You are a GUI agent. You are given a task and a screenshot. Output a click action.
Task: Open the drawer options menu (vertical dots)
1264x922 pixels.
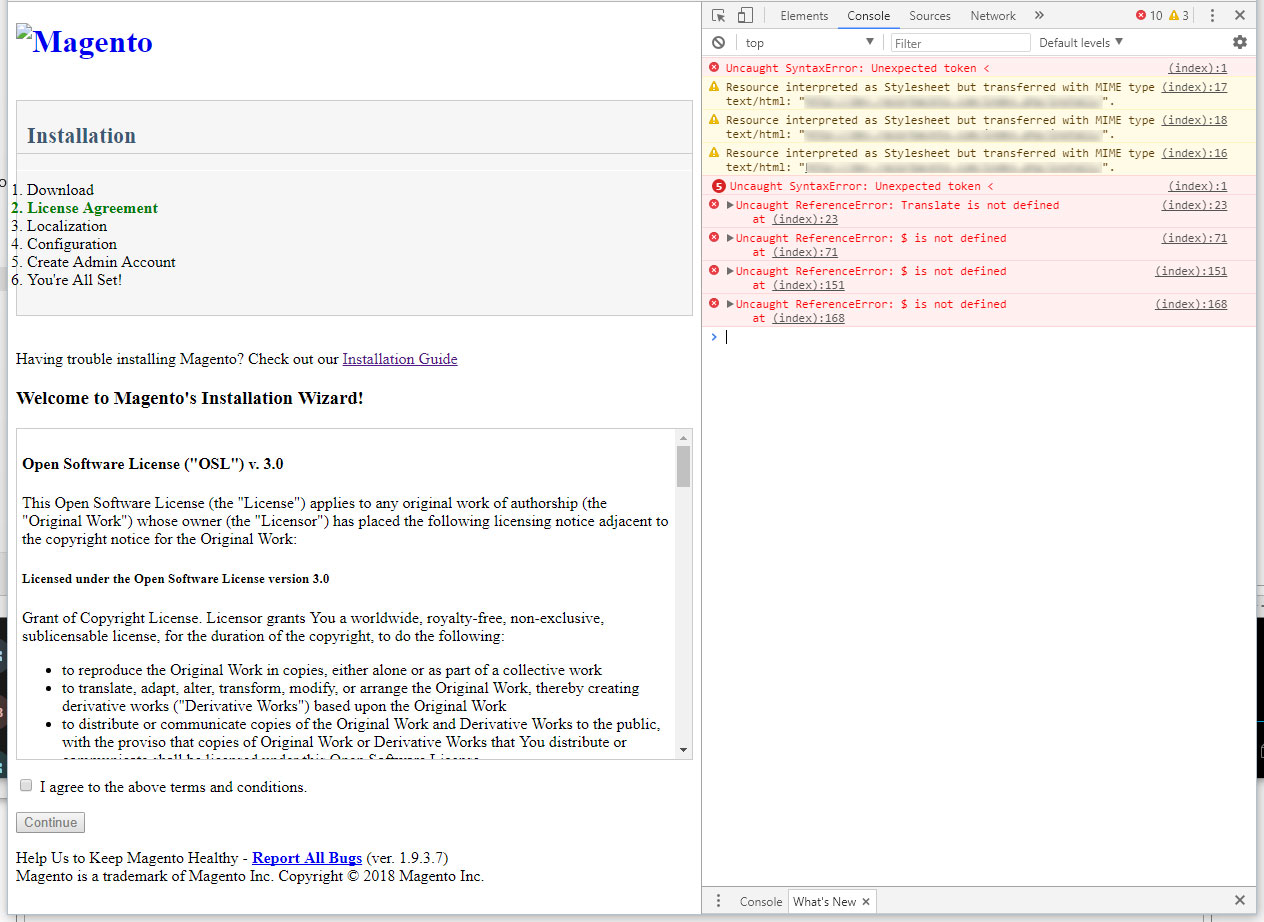click(718, 901)
